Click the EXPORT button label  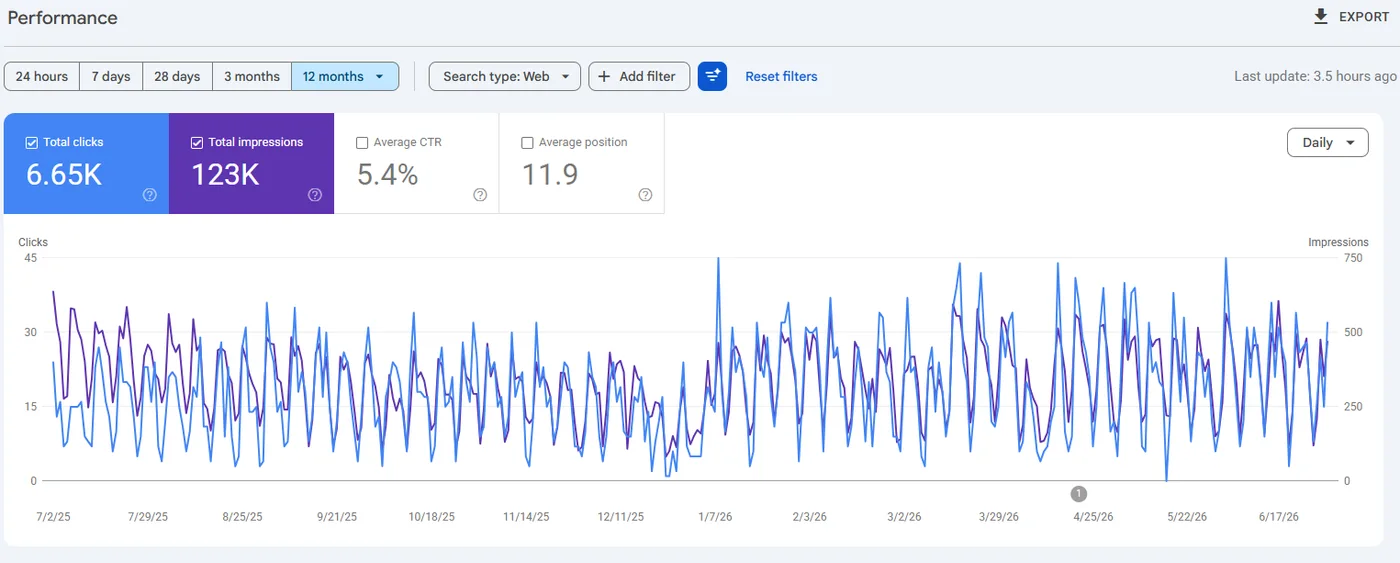(x=1364, y=17)
